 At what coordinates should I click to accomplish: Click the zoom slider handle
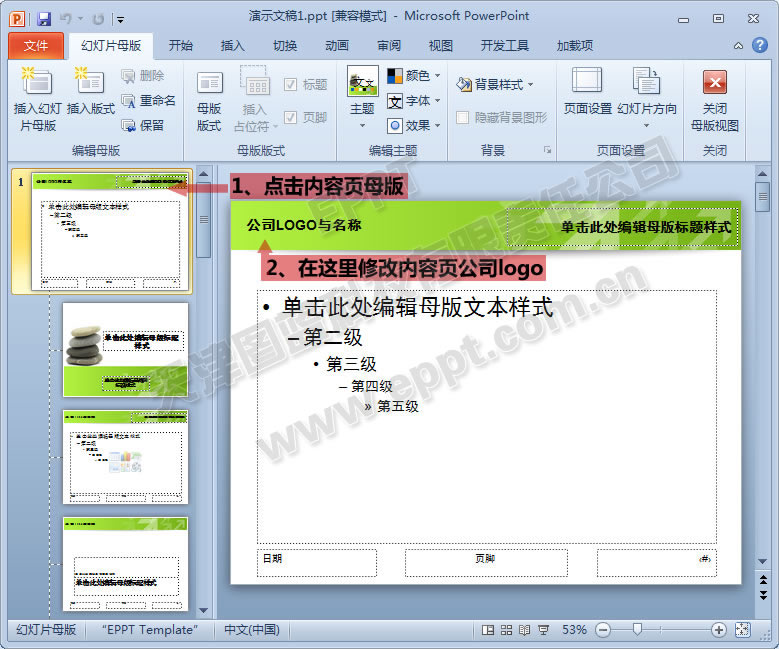pyautogui.click(x=636, y=630)
